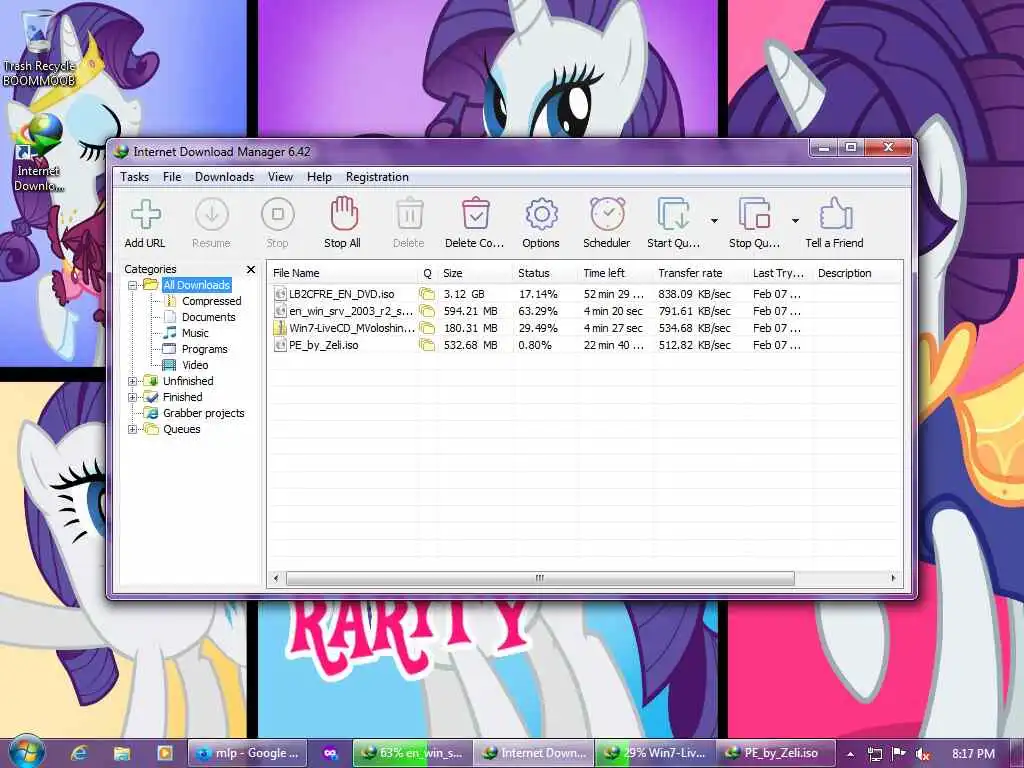Click the 63.29% status cell
The width and height of the screenshot is (1024, 768).
tap(538, 311)
